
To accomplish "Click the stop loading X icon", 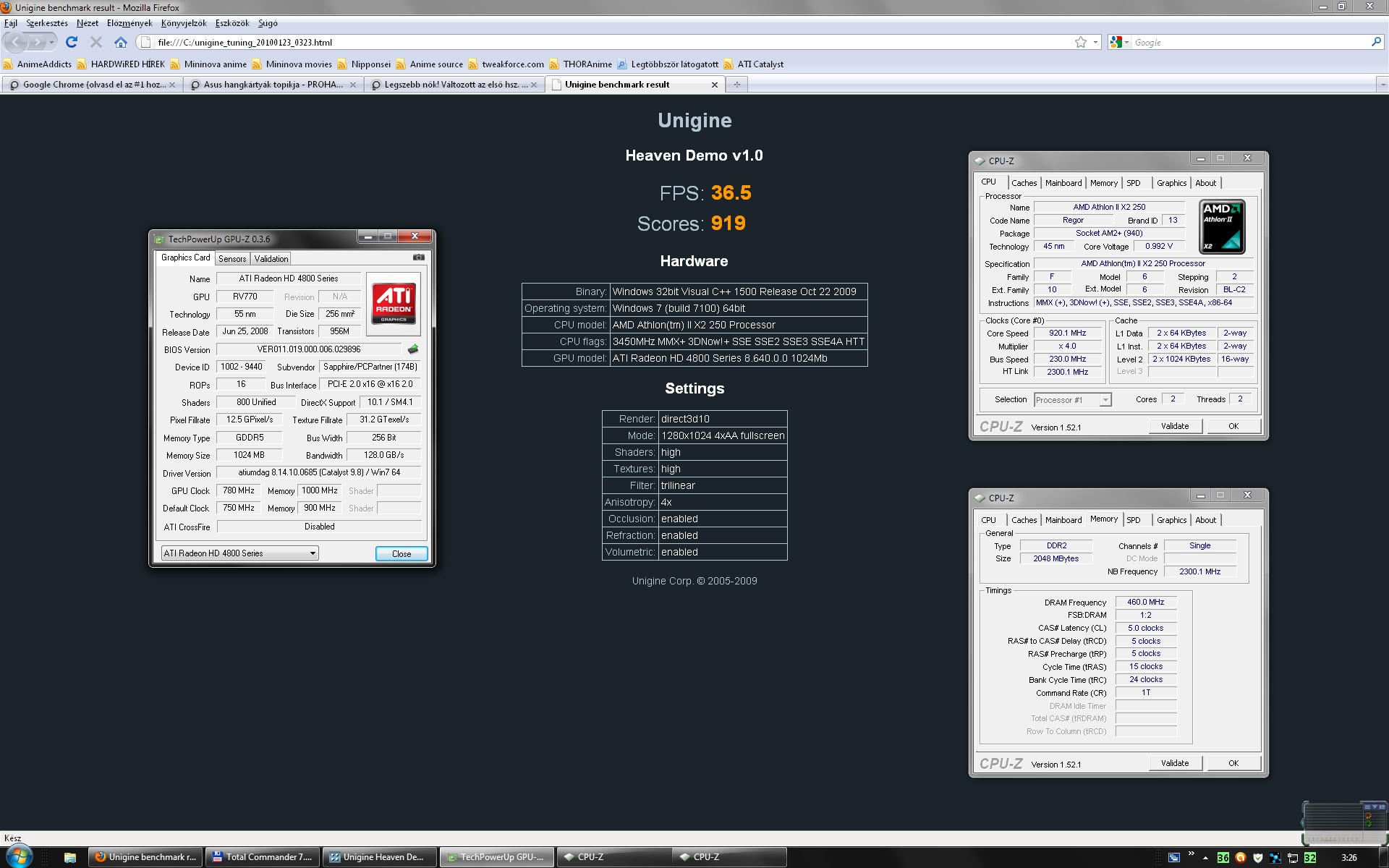I will click(95, 42).
